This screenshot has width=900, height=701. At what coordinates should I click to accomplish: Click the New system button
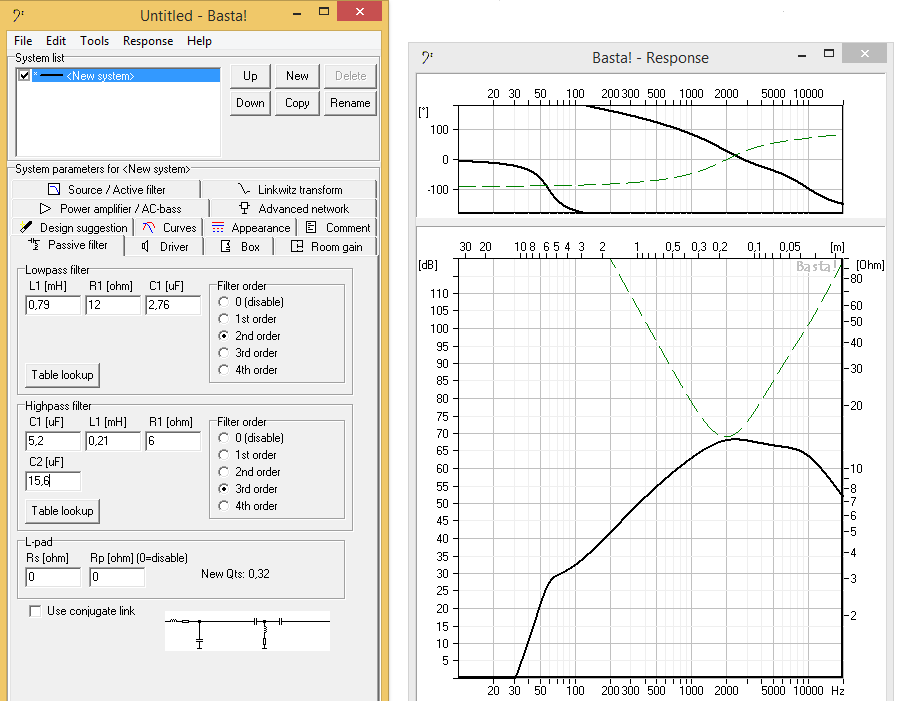[x=297, y=76]
